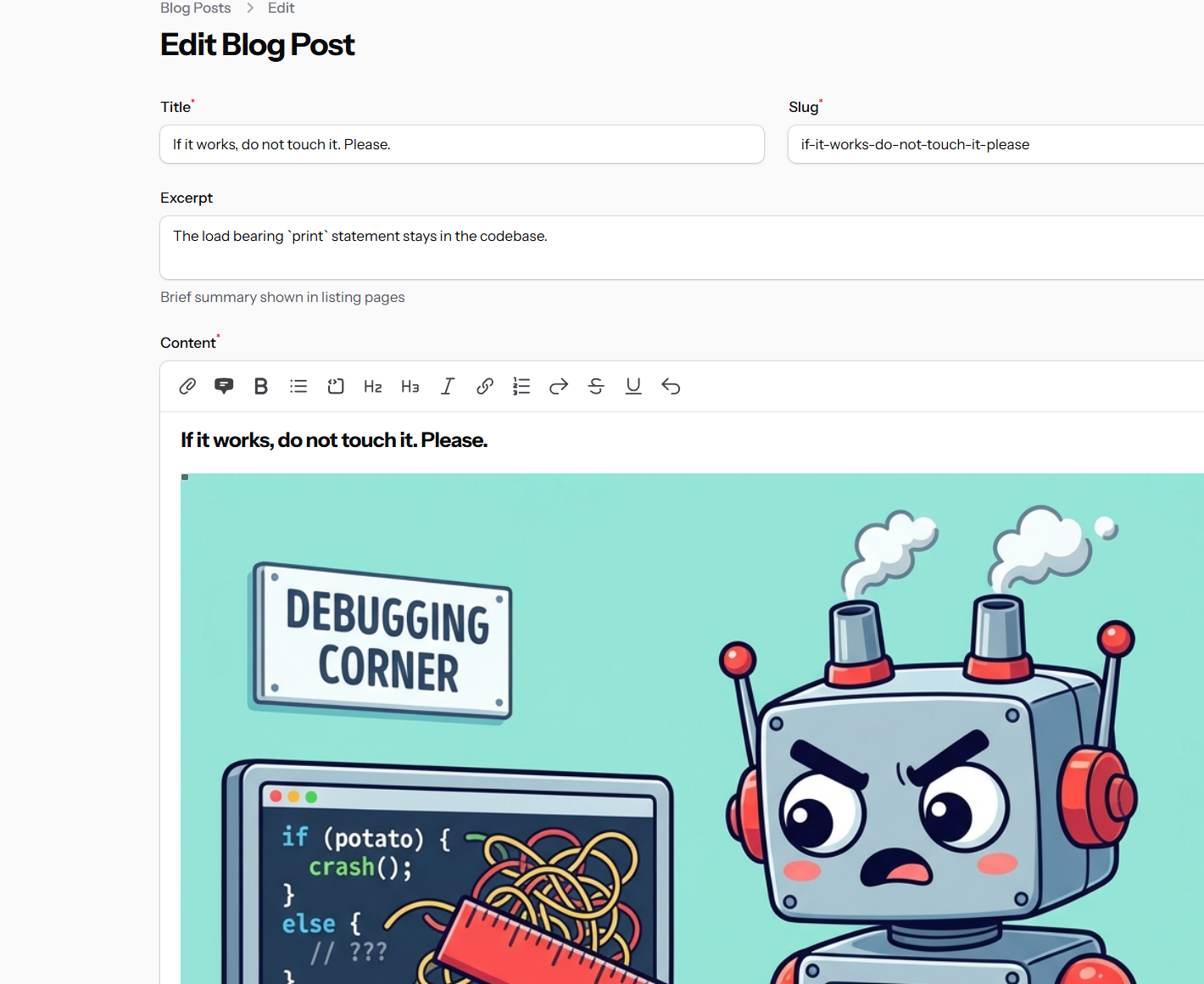Undo the last edit
The height and width of the screenshot is (984, 1204).
671,386
